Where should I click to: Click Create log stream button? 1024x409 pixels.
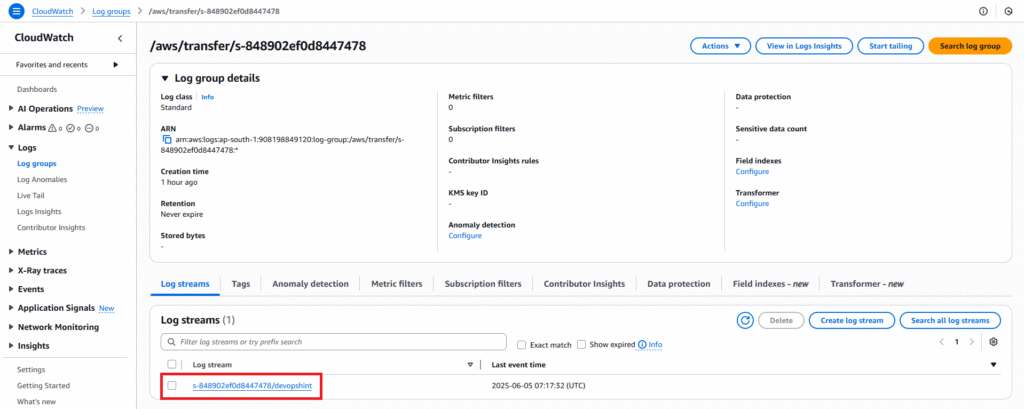852,321
